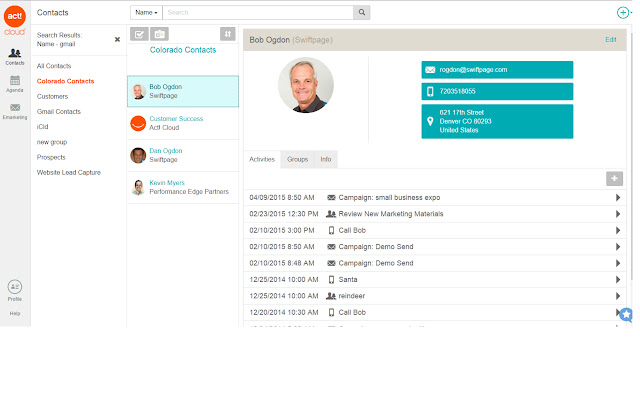
Task: Expand the small business expo campaign row
Action: coord(618,198)
